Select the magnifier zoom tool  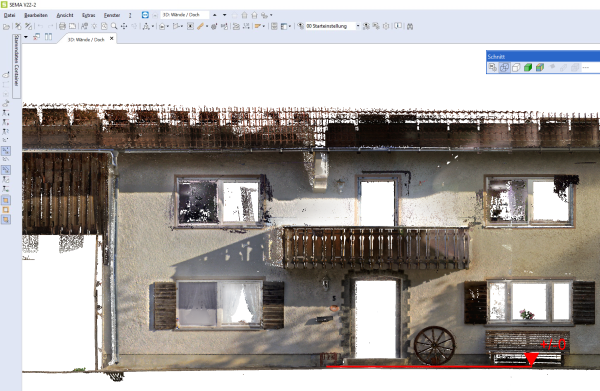(x=114, y=26)
